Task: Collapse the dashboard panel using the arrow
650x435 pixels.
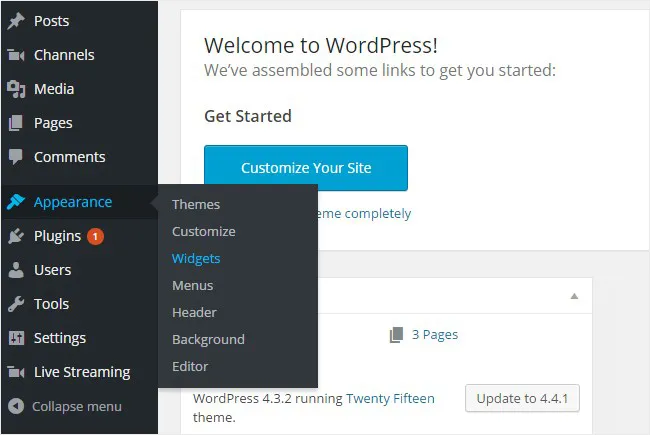Action: (574, 297)
